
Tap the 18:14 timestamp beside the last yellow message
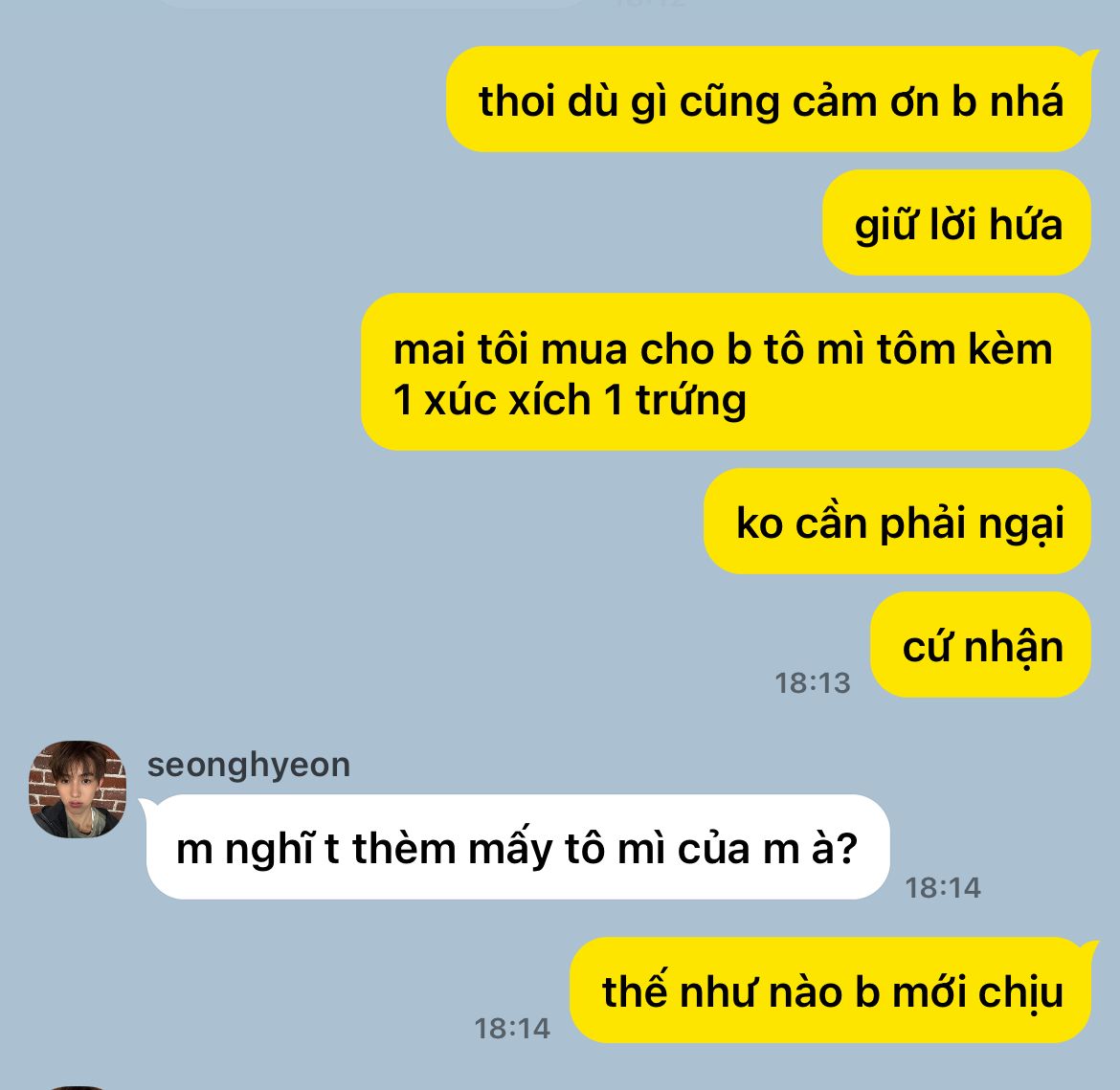click(x=512, y=1029)
